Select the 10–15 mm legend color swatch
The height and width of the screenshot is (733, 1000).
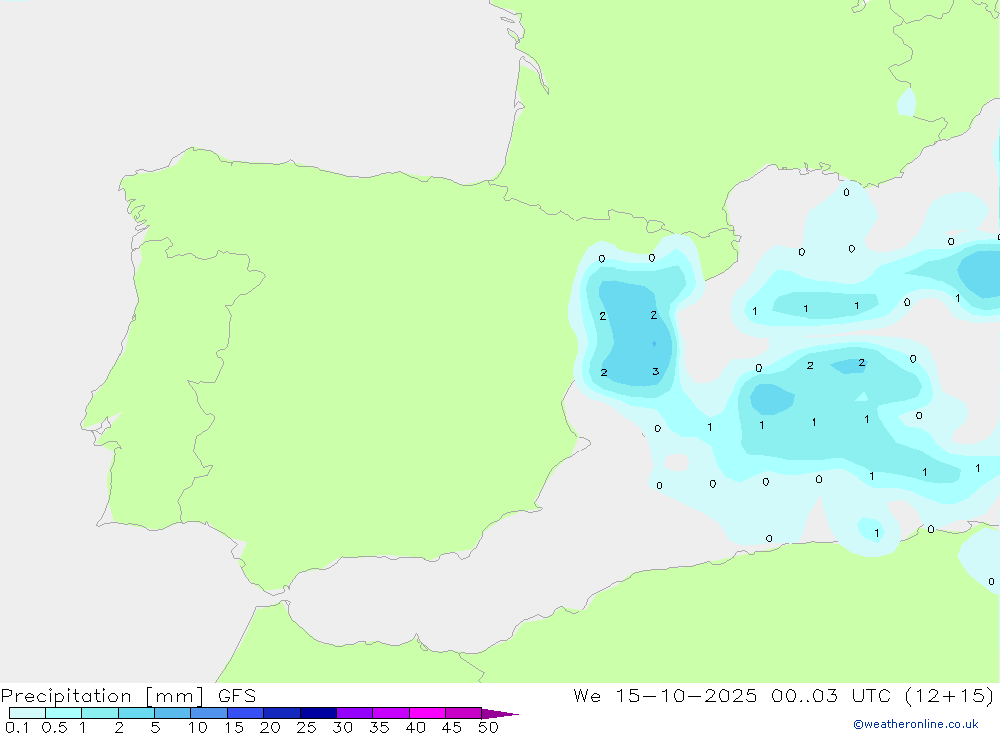tap(209, 713)
